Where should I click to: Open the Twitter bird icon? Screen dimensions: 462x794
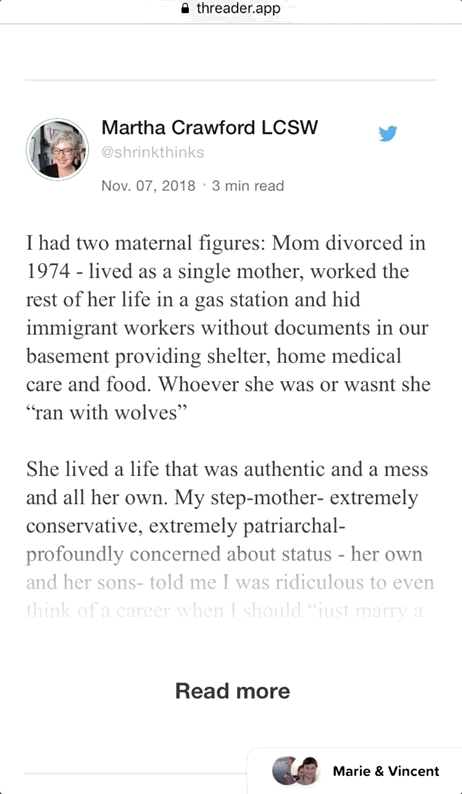[x=388, y=134]
